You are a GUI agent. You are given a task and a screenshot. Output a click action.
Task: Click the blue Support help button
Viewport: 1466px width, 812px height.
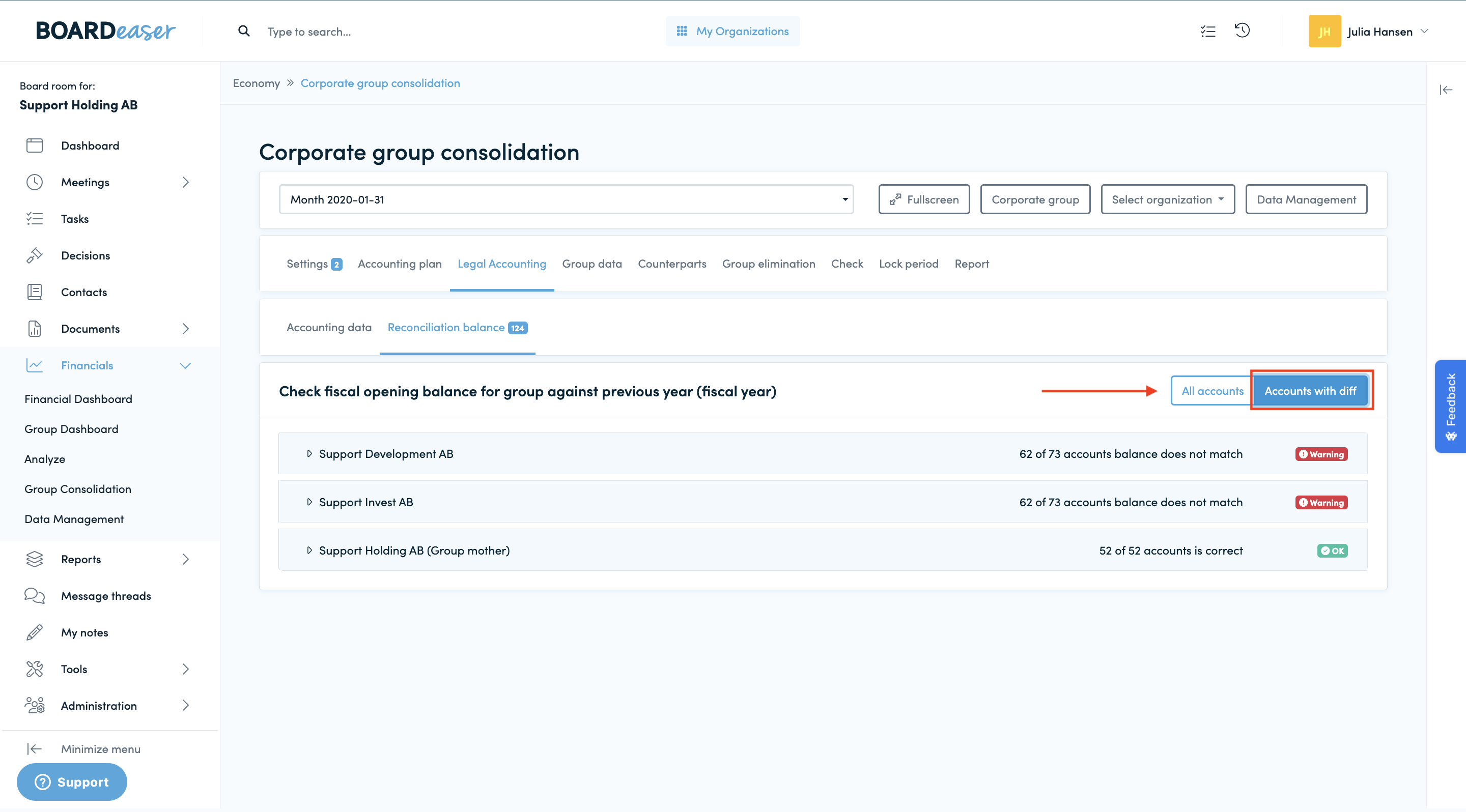point(72,782)
